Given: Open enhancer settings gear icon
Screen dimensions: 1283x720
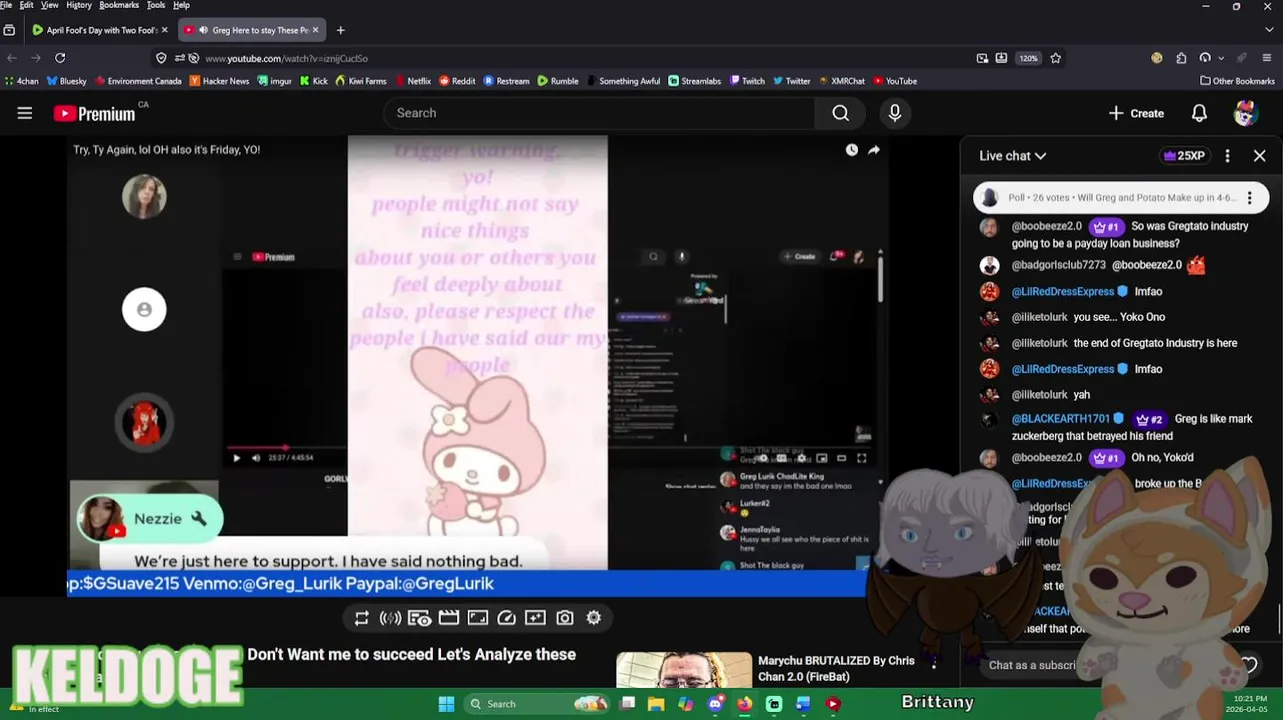Looking at the screenshot, I should [x=594, y=618].
